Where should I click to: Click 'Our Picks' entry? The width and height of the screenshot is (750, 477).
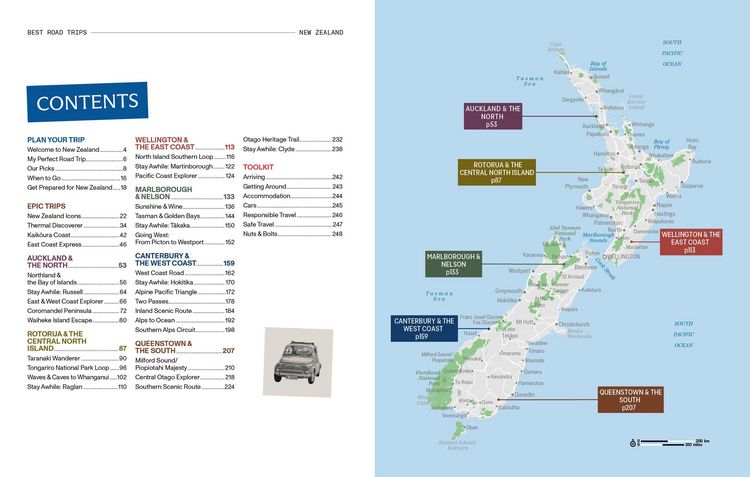(x=77, y=168)
